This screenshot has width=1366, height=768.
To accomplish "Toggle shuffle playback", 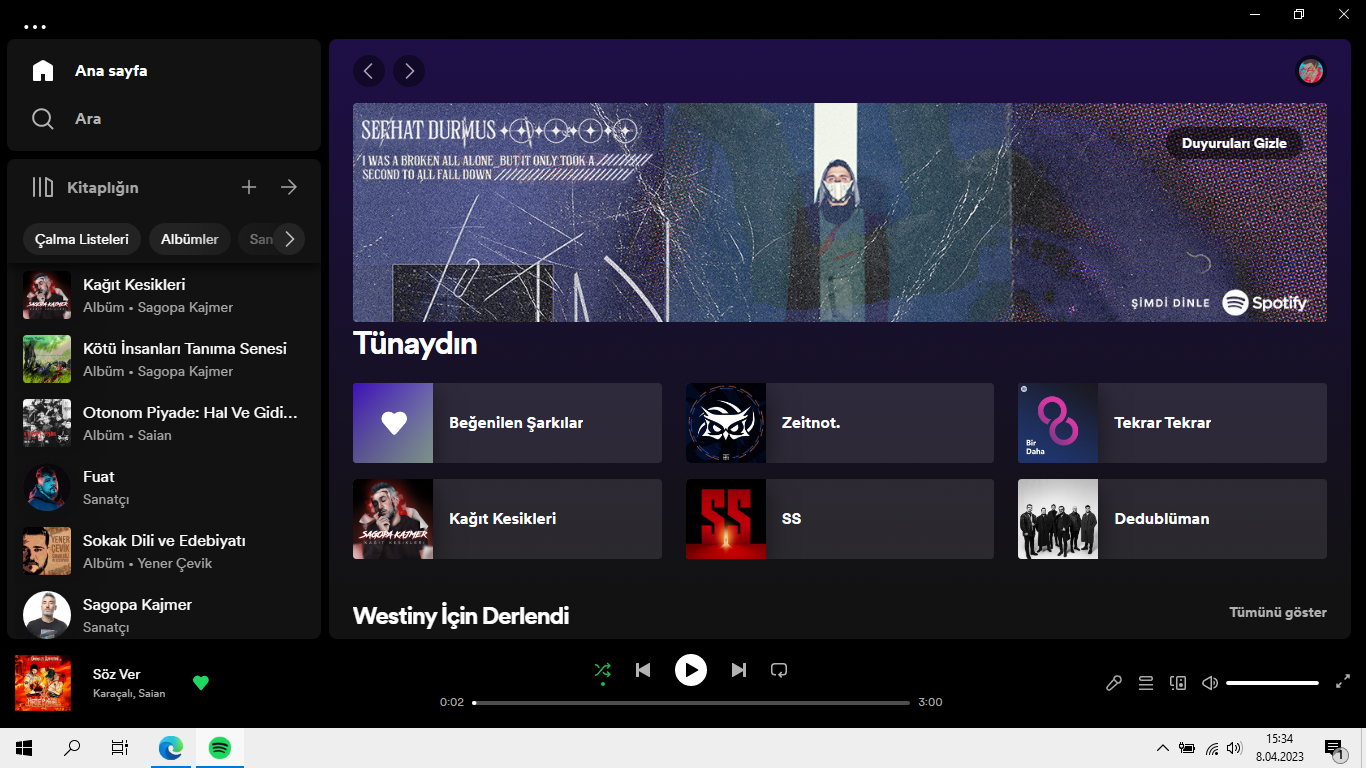I will click(602, 670).
